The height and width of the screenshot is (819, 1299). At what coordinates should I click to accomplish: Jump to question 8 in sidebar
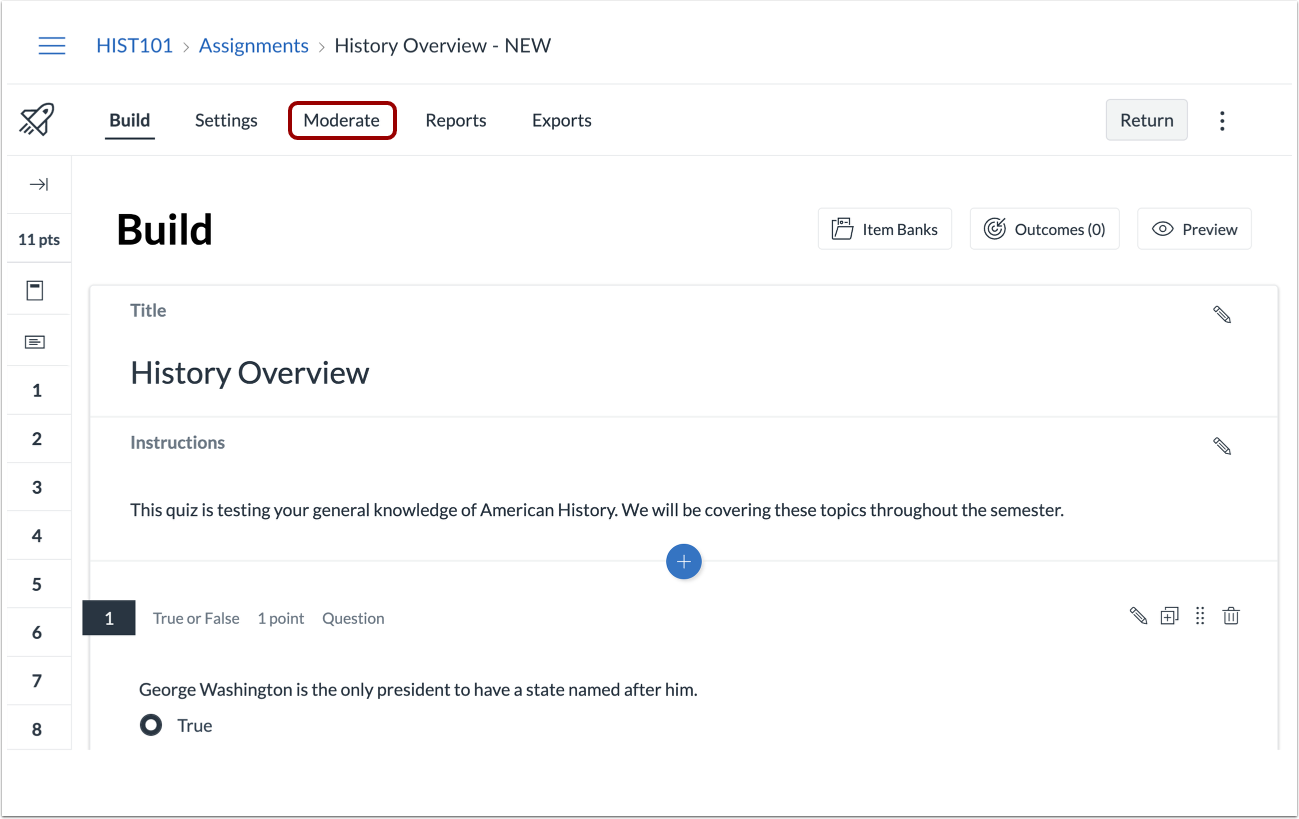[x=37, y=729]
